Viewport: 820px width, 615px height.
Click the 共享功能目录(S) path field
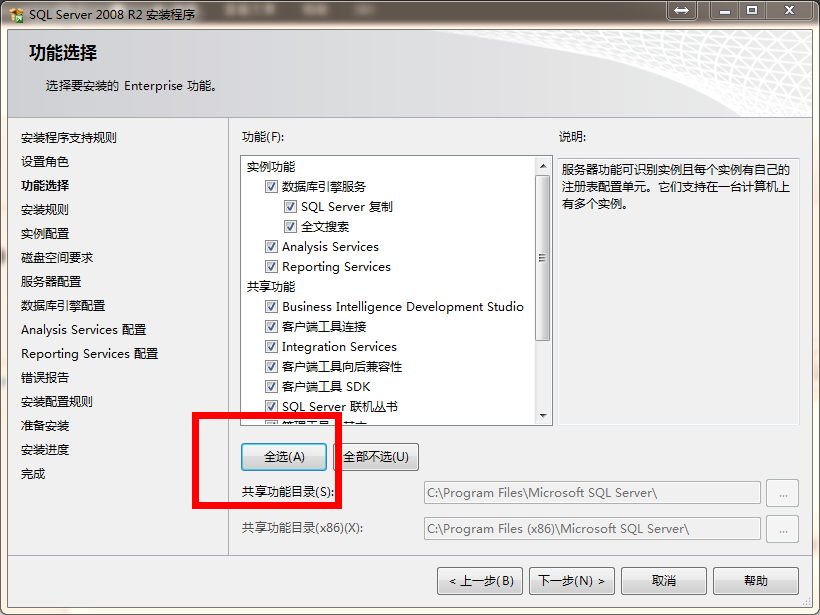592,493
